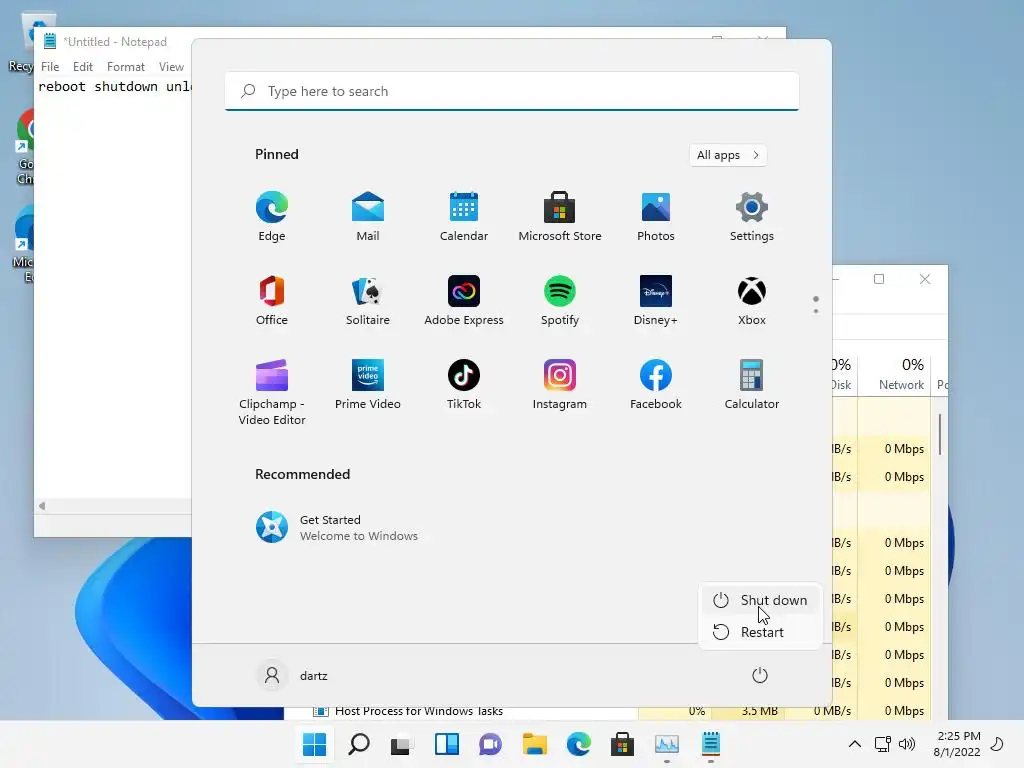Launch the Facebook app
1024x768 pixels.
click(x=656, y=385)
